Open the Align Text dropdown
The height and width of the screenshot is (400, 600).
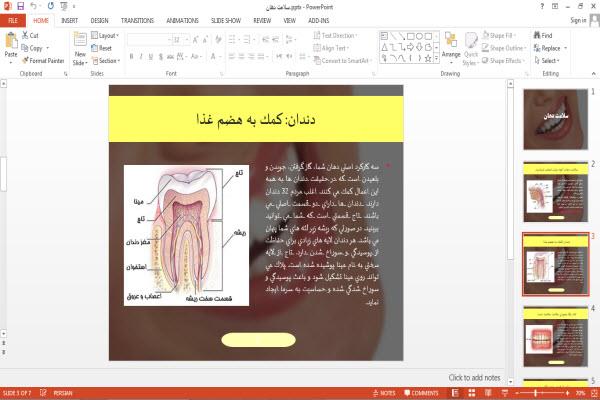pyautogui.click(x=331, y=48)
